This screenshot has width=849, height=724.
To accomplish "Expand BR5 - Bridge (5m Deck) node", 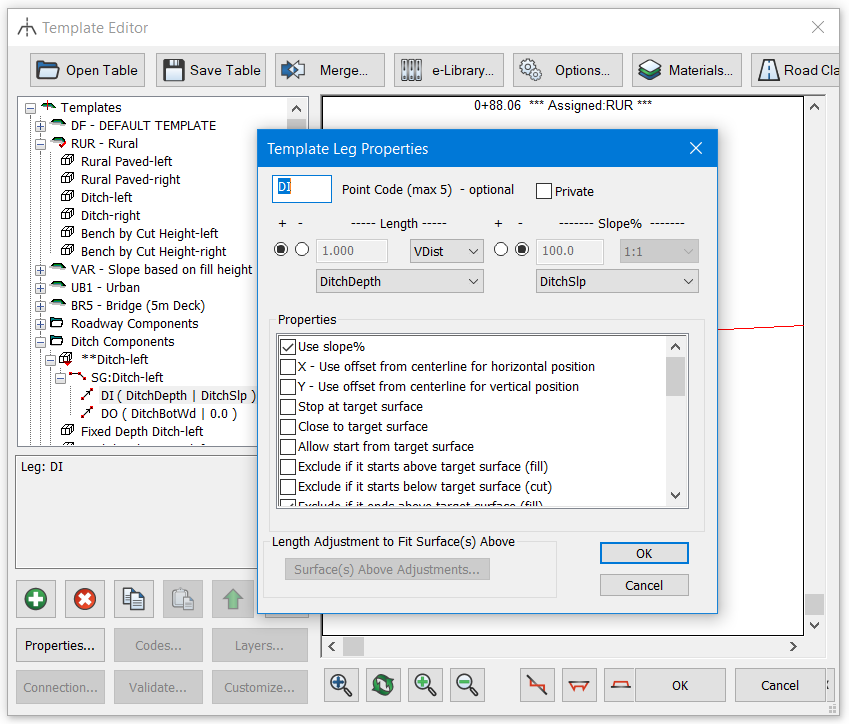I will pos(40,306).
